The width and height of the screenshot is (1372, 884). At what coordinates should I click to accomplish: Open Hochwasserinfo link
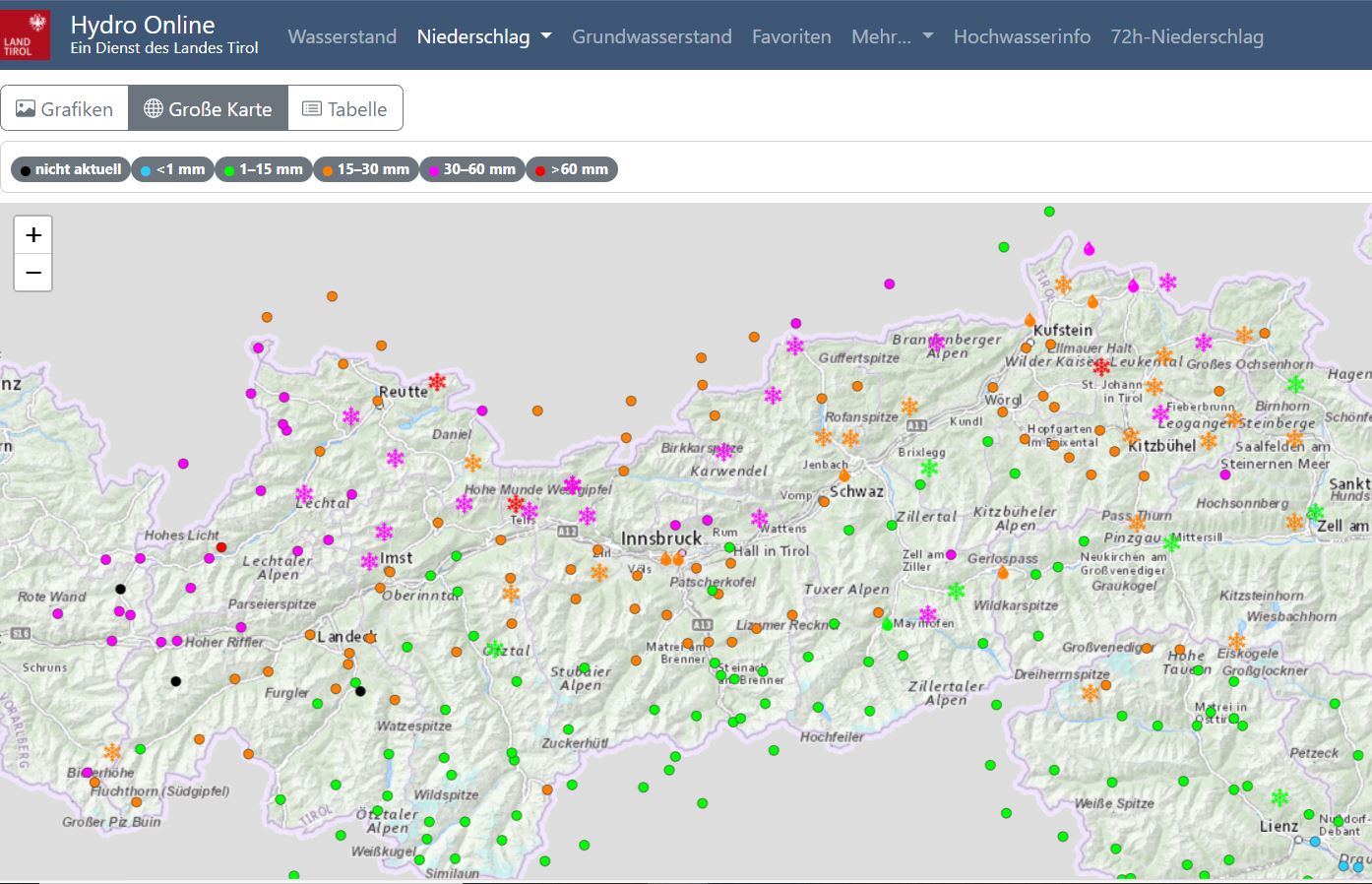1022,36
